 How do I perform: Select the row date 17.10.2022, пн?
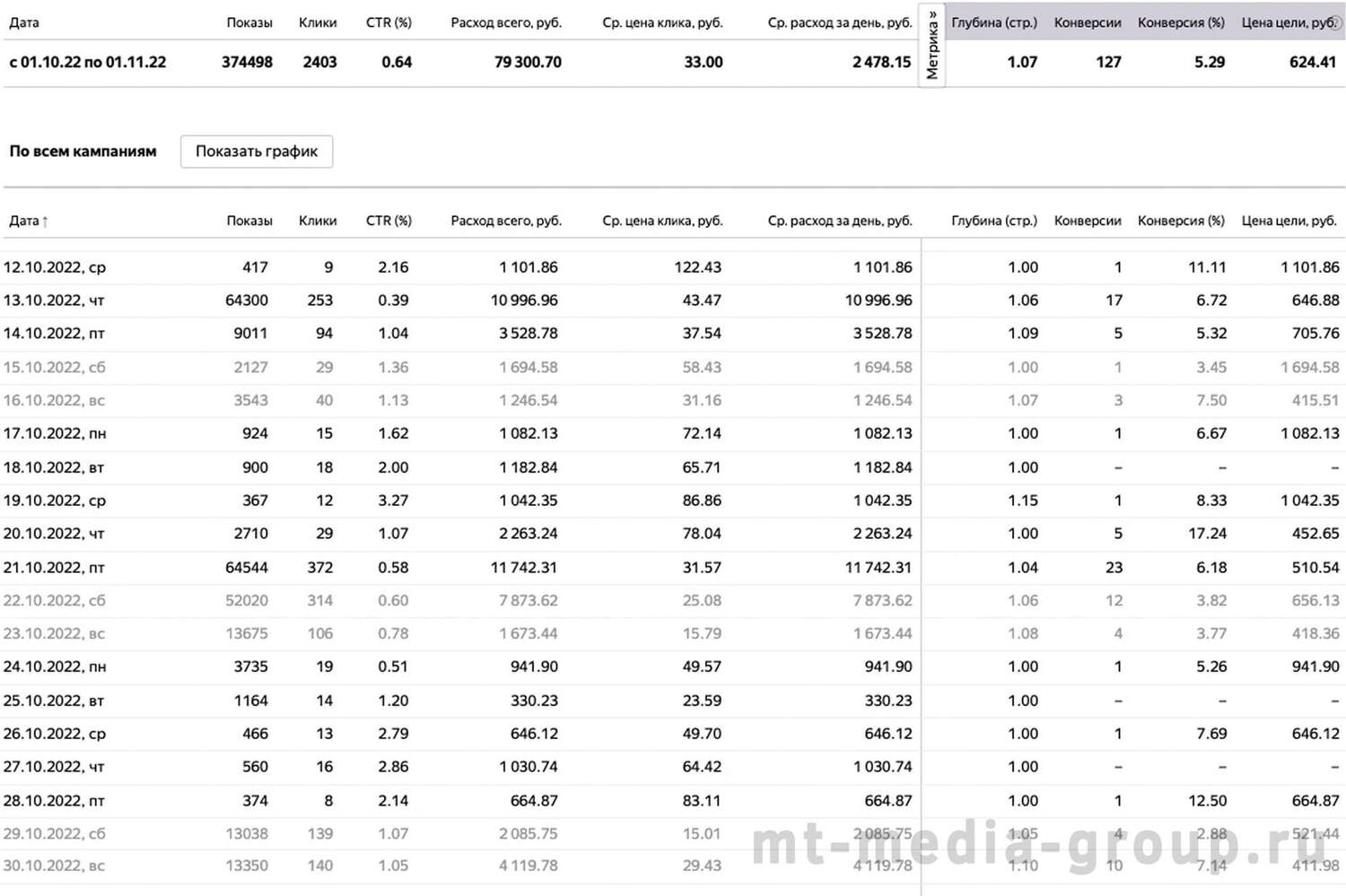(54, 434)
